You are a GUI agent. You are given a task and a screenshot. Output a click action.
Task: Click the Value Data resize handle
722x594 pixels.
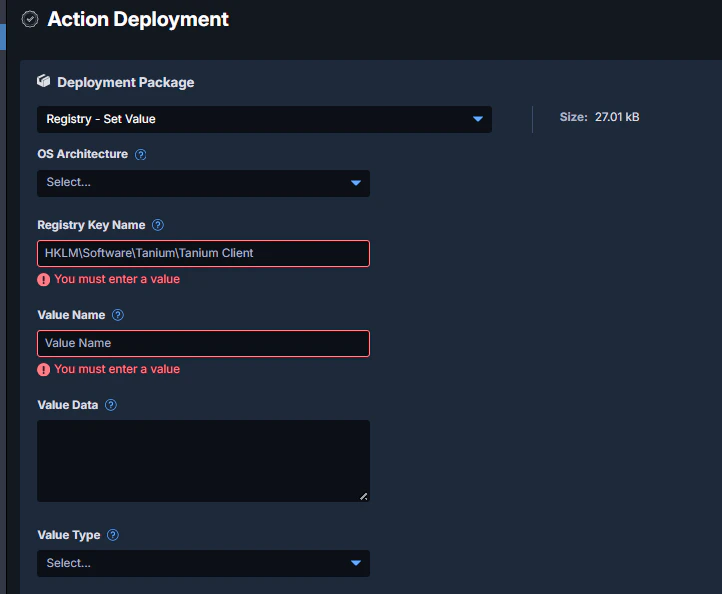pos(364,496)
